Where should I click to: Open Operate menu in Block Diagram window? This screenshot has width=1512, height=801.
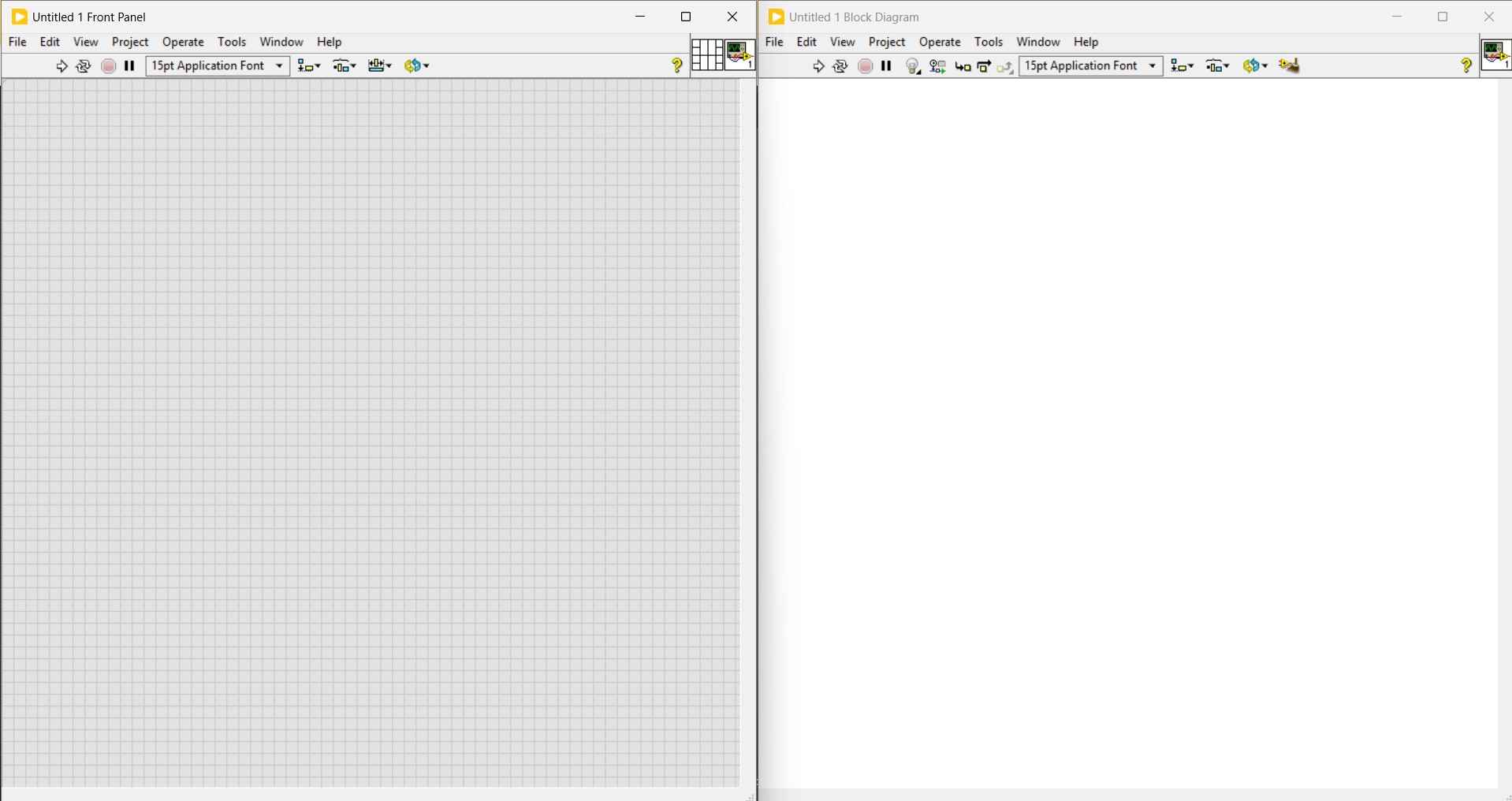[x=940, y=43]
